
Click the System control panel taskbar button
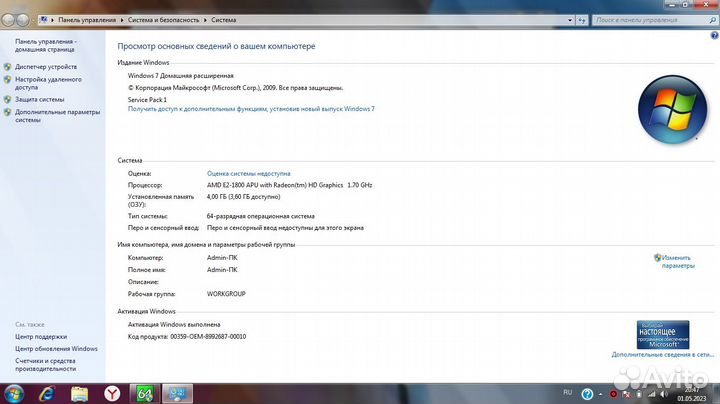coord(178,394)
